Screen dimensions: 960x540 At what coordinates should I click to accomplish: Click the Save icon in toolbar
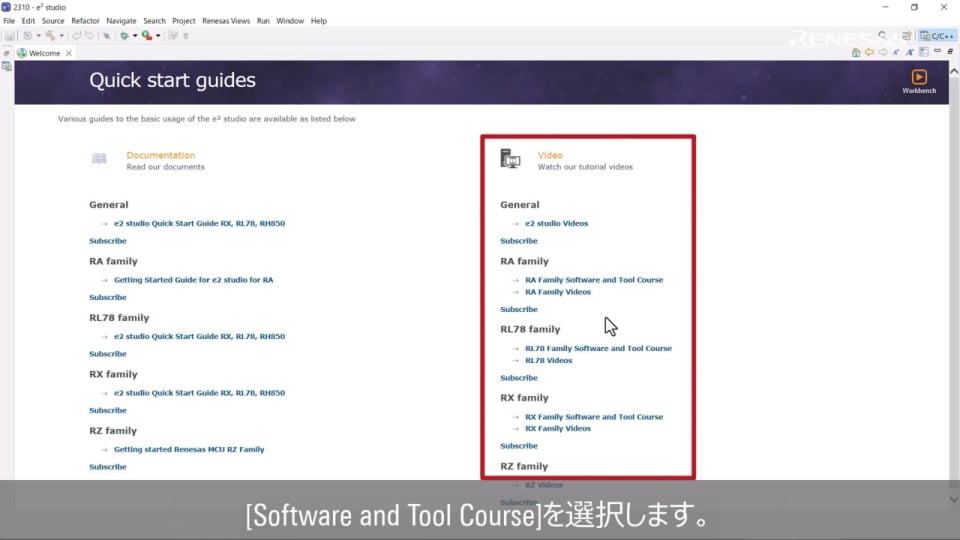[10, 36]
